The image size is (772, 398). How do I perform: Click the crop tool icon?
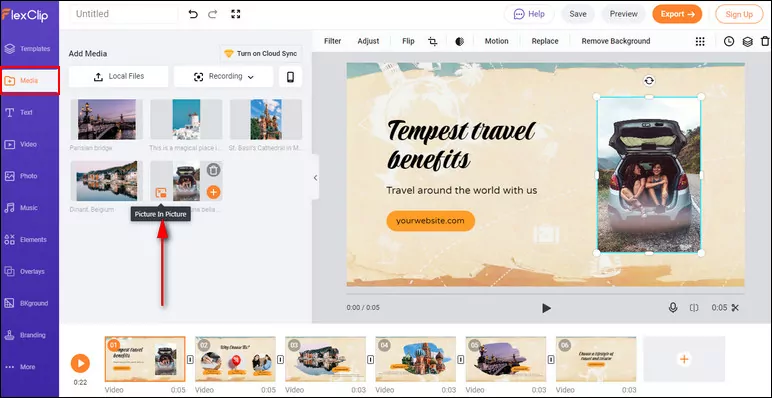(433, 41)
